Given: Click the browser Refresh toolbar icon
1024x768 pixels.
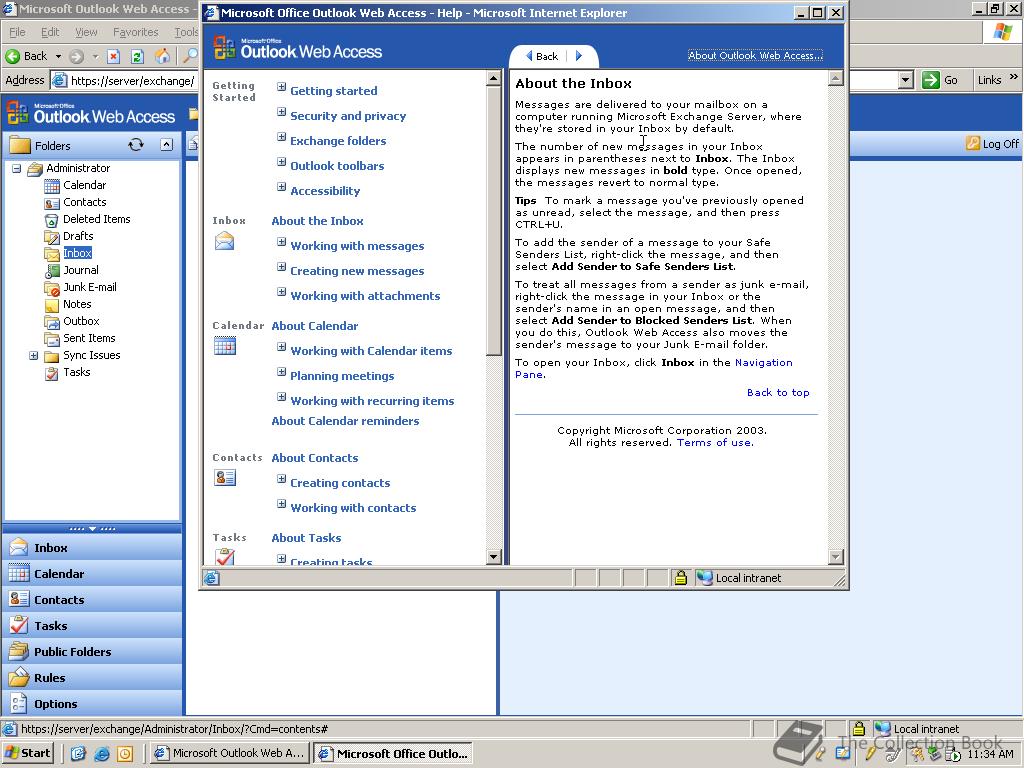Looking at the screenshot, I should pyautogui.click(x=137, y=56).
